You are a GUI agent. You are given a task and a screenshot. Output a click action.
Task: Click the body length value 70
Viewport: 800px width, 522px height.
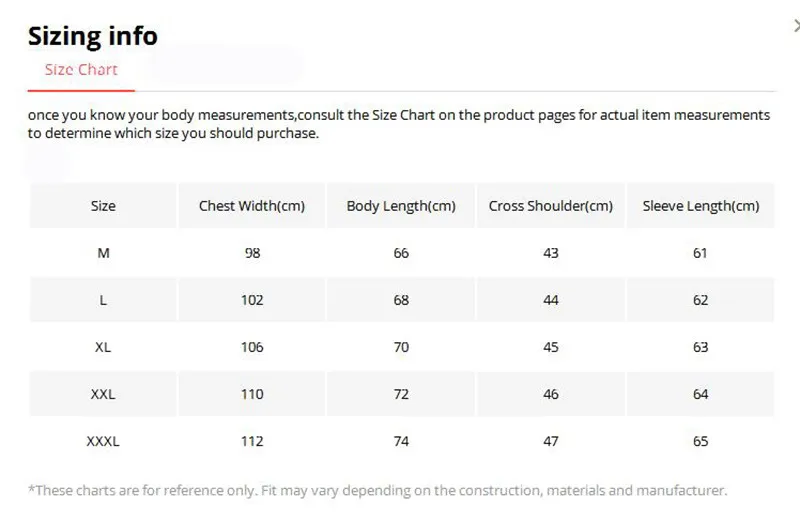point(401,347)
